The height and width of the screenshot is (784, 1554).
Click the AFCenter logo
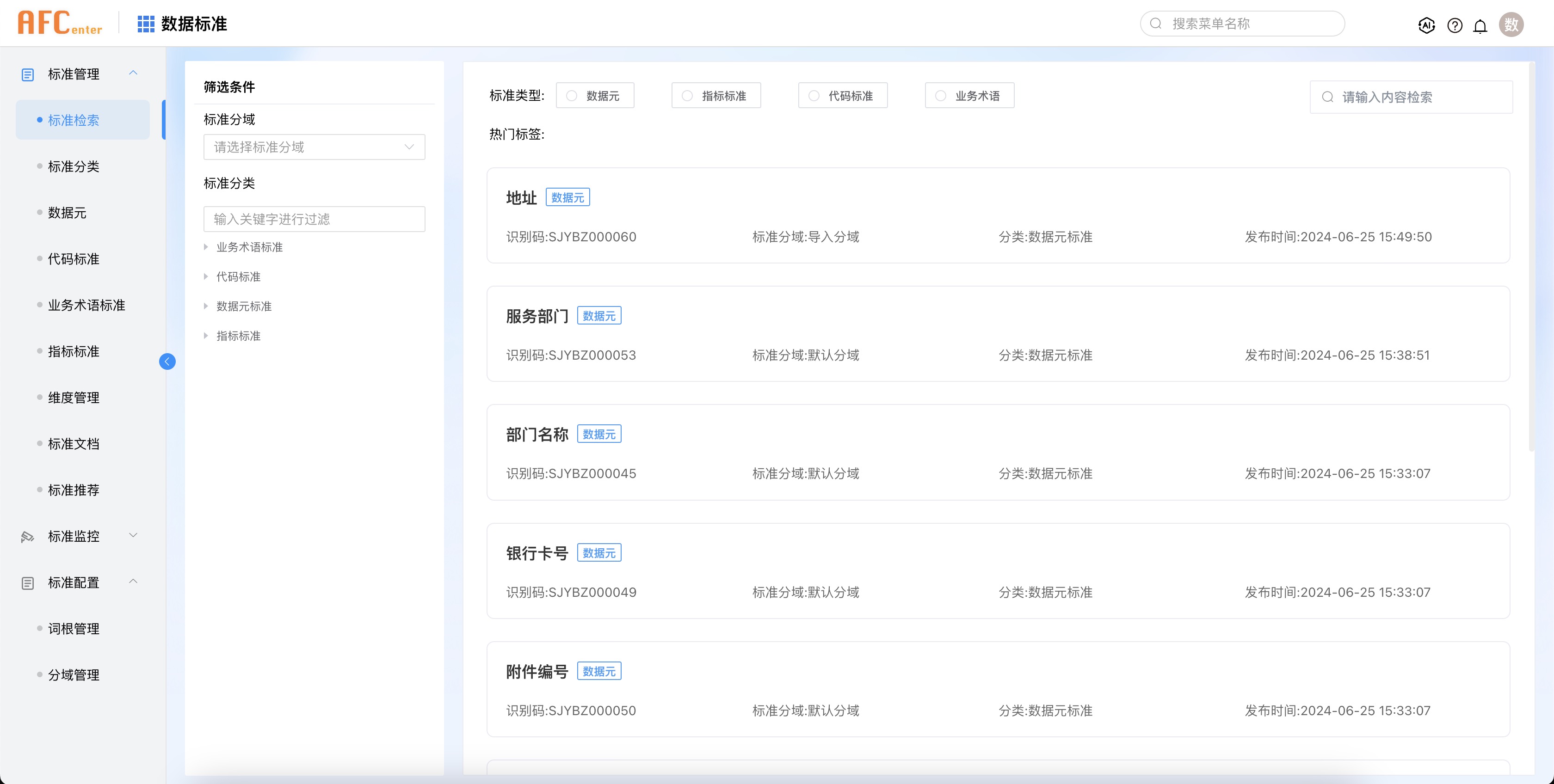(x=60, y=23)
